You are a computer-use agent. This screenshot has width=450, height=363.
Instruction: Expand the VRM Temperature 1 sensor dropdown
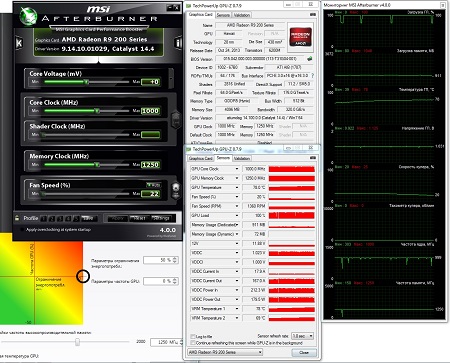[x=237, y=309]
